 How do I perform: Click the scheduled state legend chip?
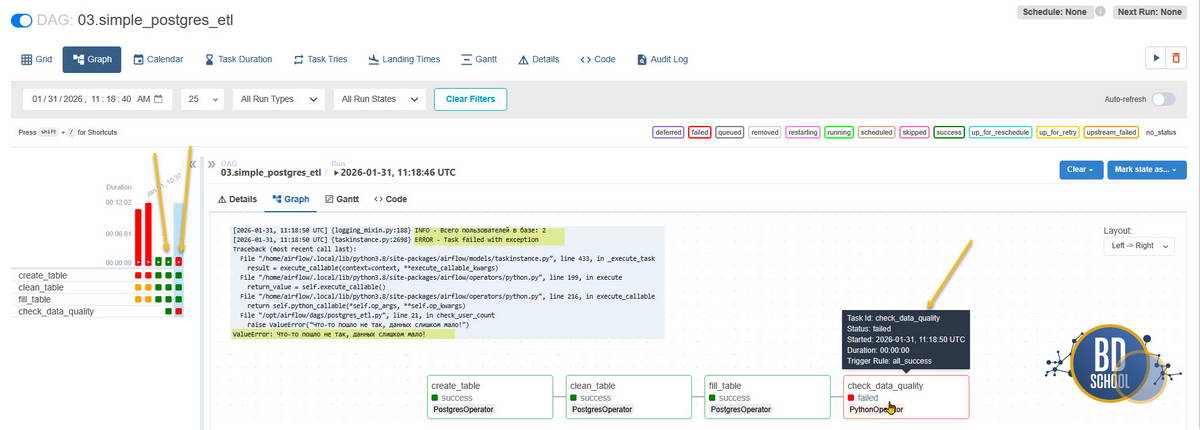pyautogui.click(x=877, y=132)
